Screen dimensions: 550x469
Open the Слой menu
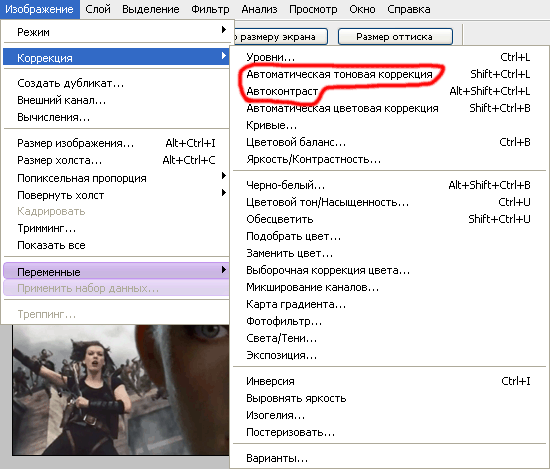98,9
